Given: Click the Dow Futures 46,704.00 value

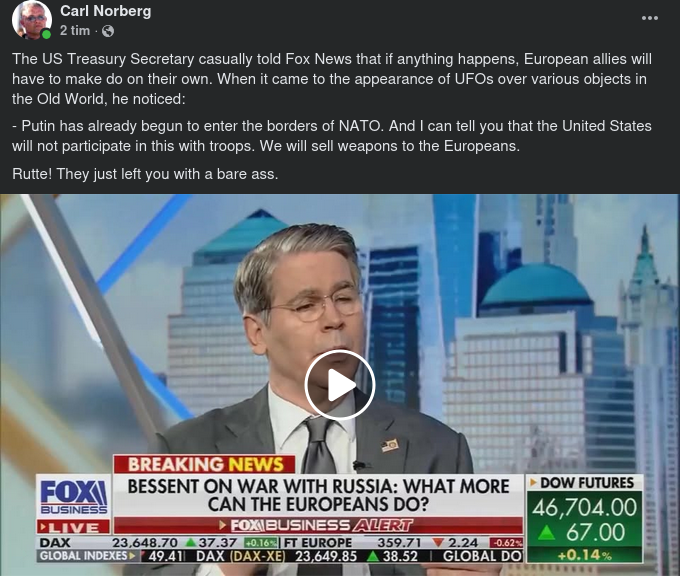Looking at the screenshot, I should point(584,507).
